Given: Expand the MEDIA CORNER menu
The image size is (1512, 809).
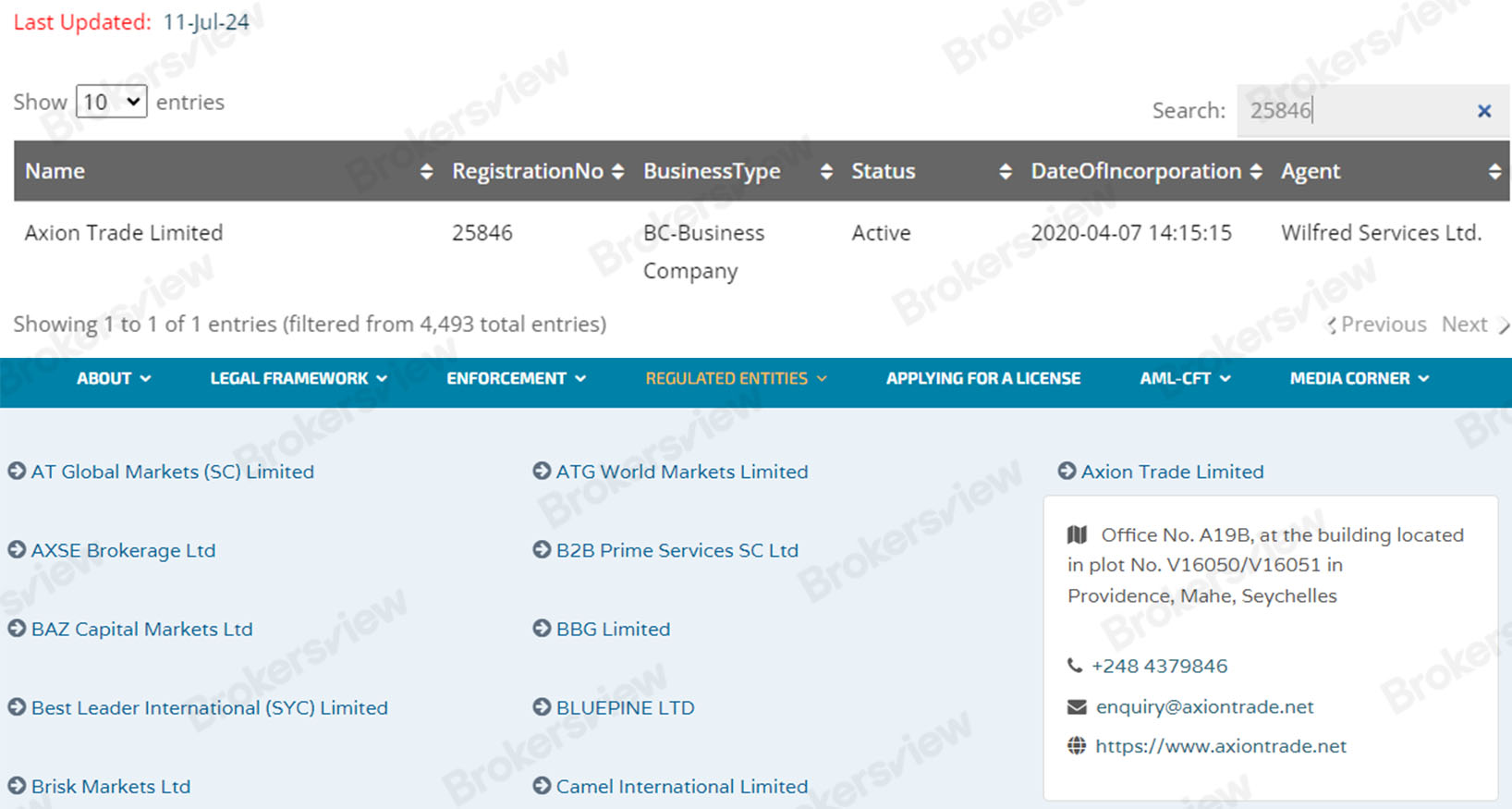Looking at the screenshot, I should tap(1360, 378).
